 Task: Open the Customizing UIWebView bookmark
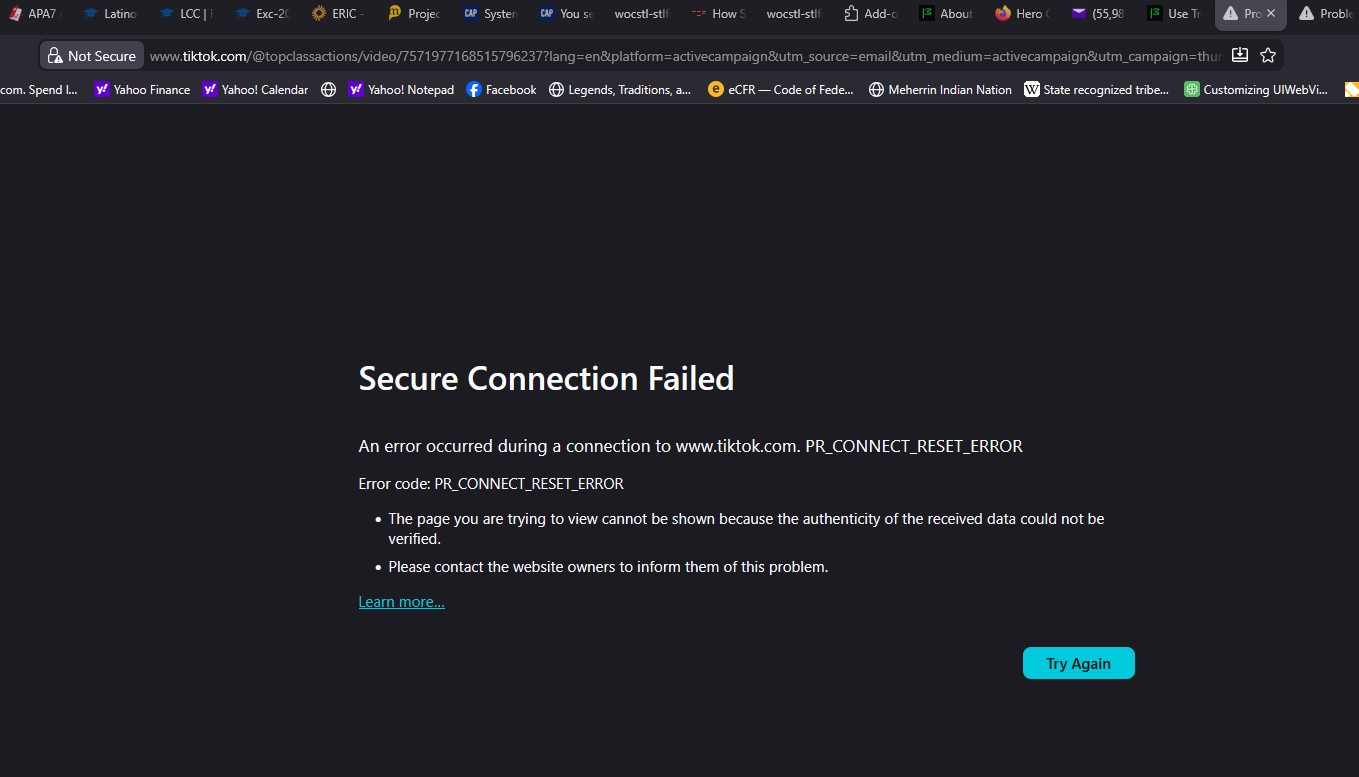click(1256, 90)
